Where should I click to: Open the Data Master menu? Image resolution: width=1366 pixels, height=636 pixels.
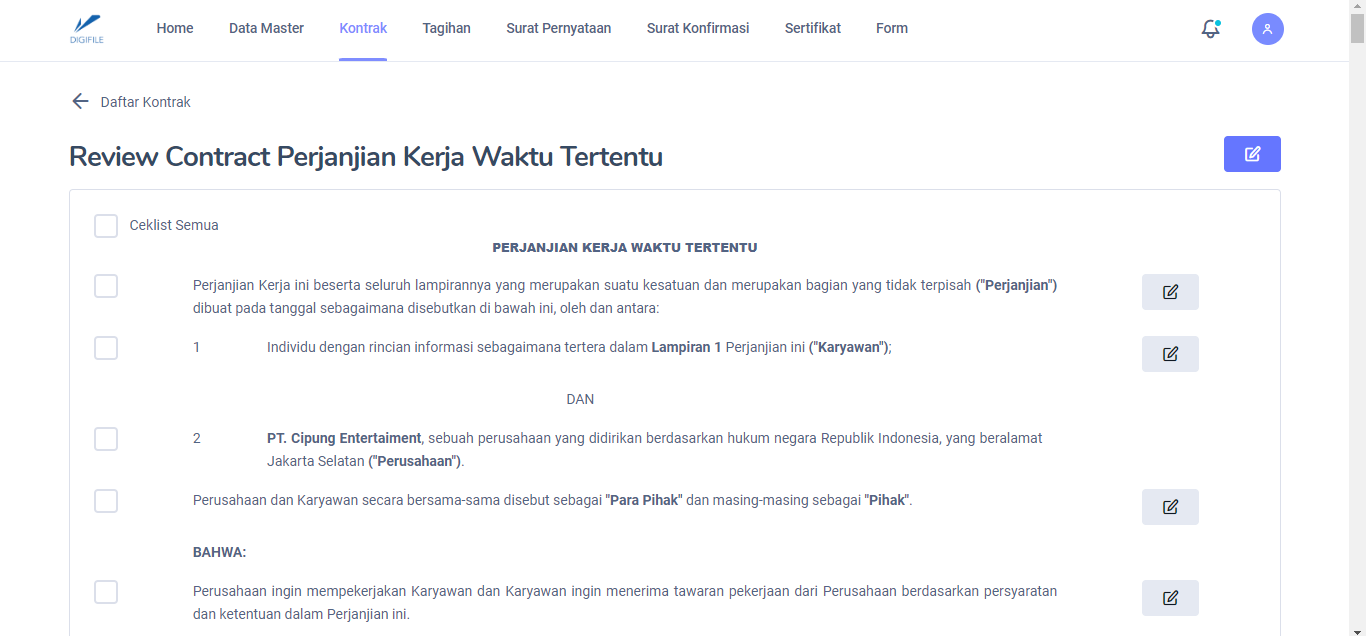tap(266, 29)
